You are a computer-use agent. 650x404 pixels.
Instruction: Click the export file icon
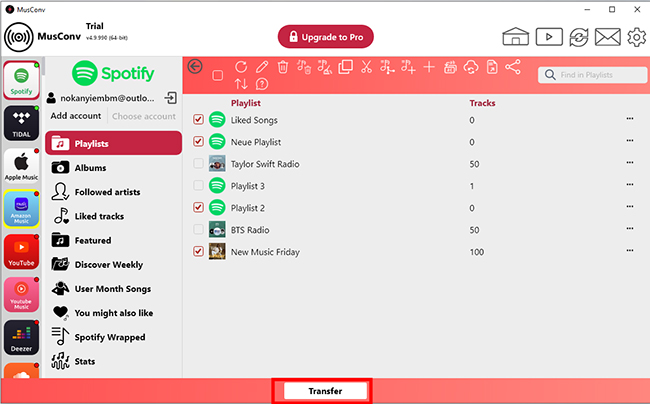492,67
